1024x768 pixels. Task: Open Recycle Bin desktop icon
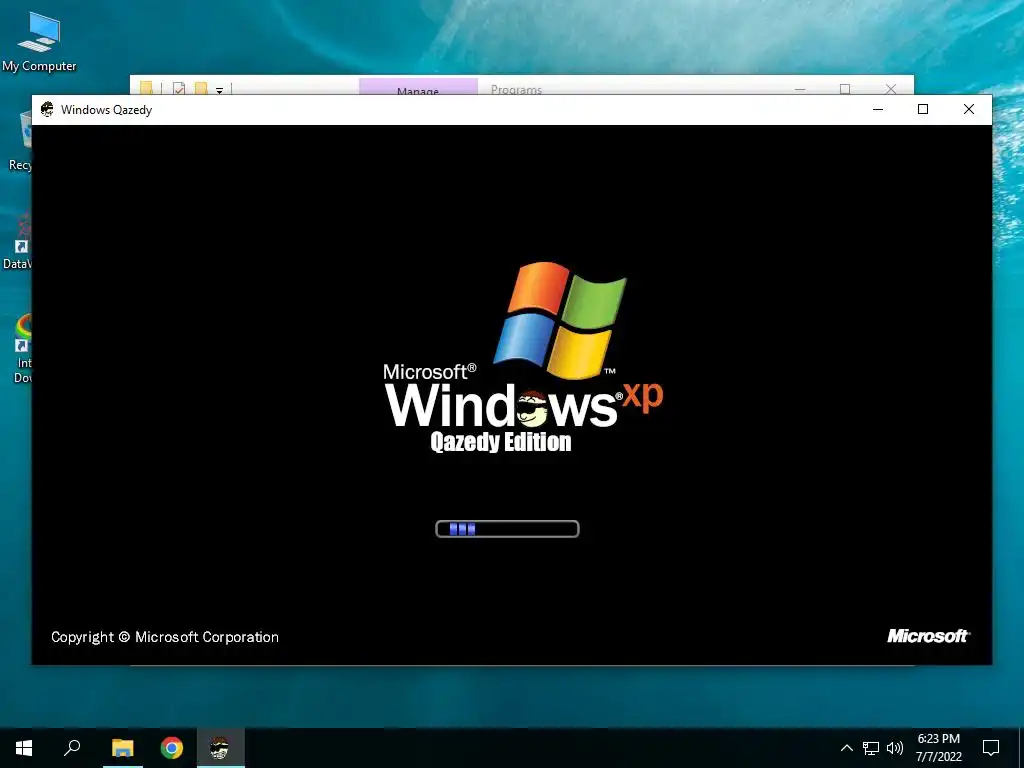click(x=20, y=140)
